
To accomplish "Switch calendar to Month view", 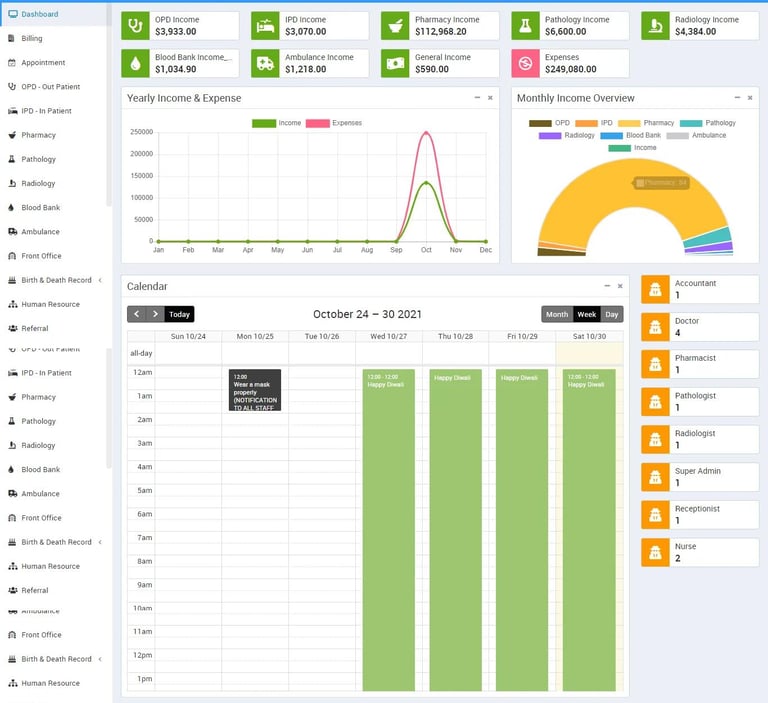I will [x=557, y=315].
